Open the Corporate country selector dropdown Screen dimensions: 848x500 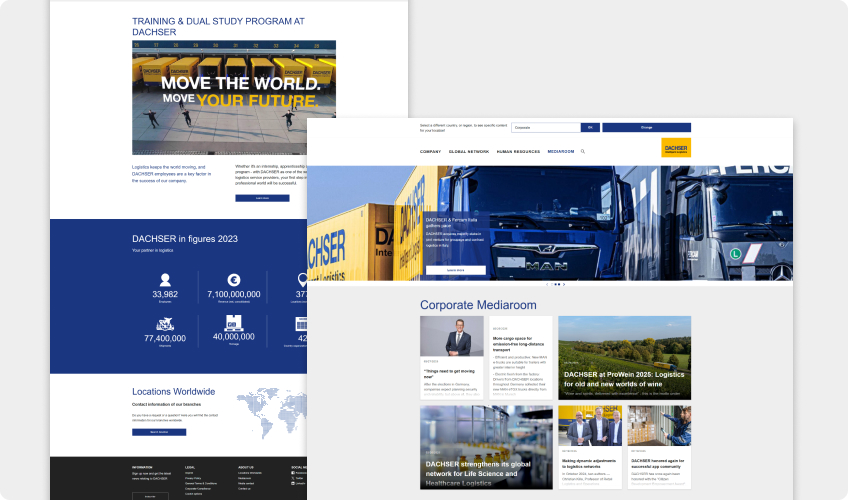pos(545,128)
